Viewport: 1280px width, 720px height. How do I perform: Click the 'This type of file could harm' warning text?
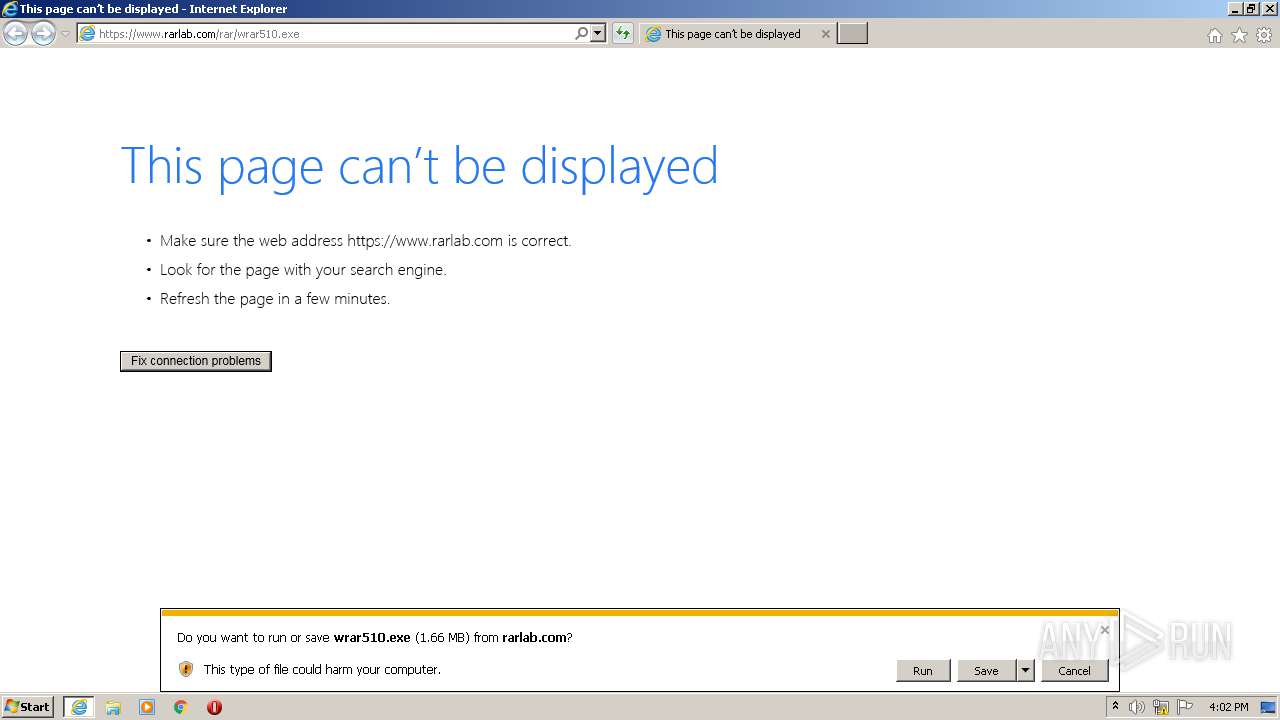322,669
